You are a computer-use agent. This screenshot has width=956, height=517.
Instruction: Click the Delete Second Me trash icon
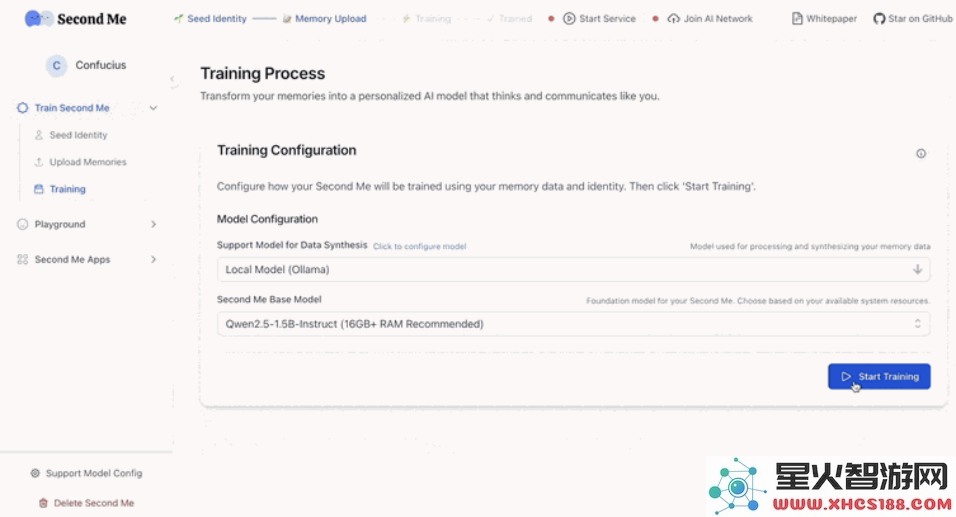[x=43, y=503]
